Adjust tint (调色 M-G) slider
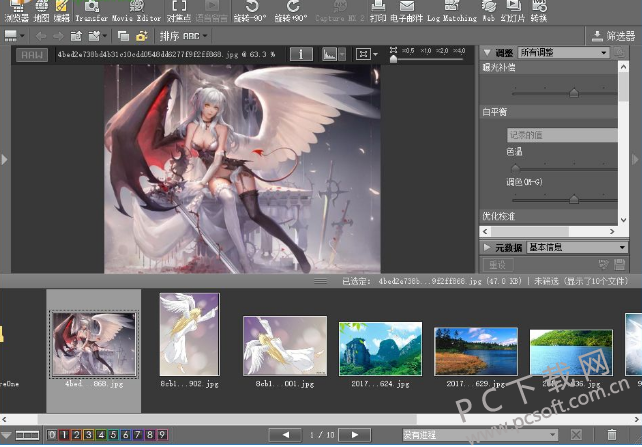642x447 pixels. tap(574, 199)
